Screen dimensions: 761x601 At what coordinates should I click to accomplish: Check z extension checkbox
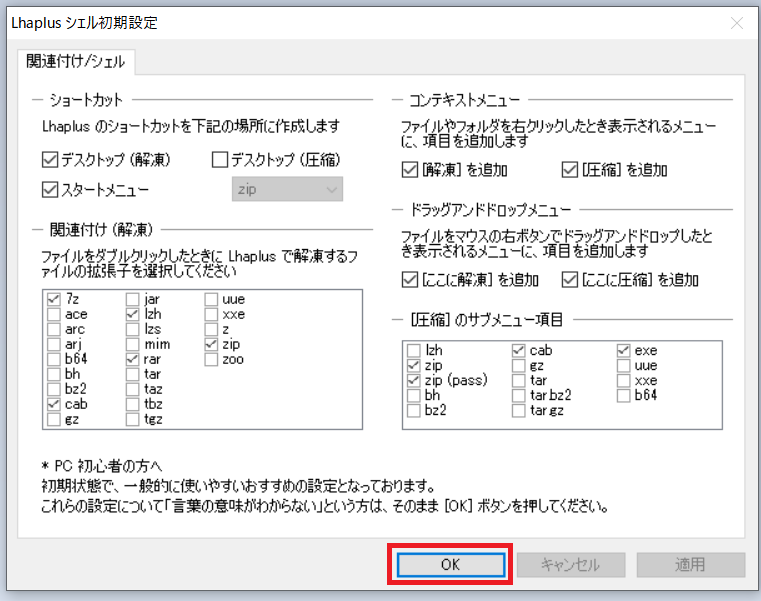click(x=211, y=329)
